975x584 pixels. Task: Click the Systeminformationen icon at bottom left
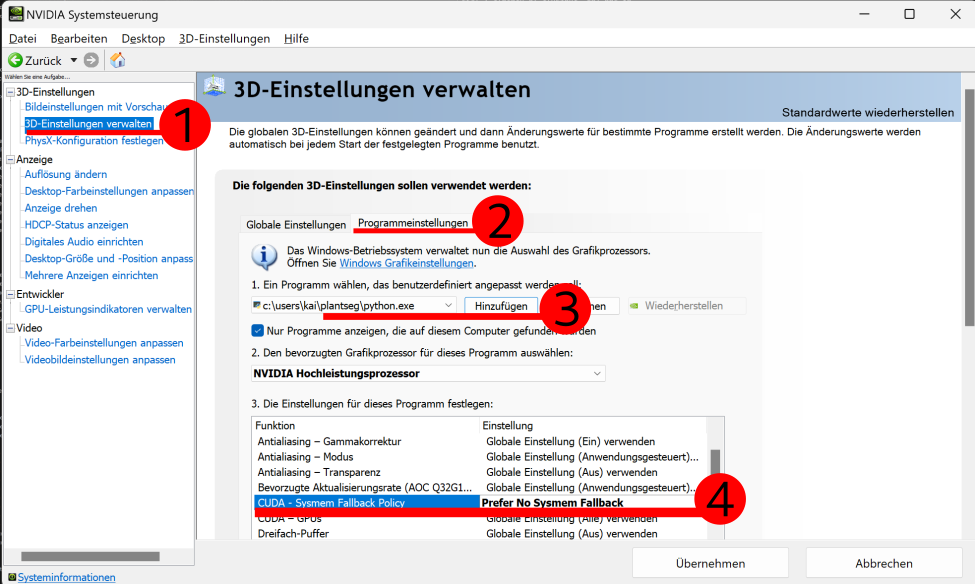(10, 577)
